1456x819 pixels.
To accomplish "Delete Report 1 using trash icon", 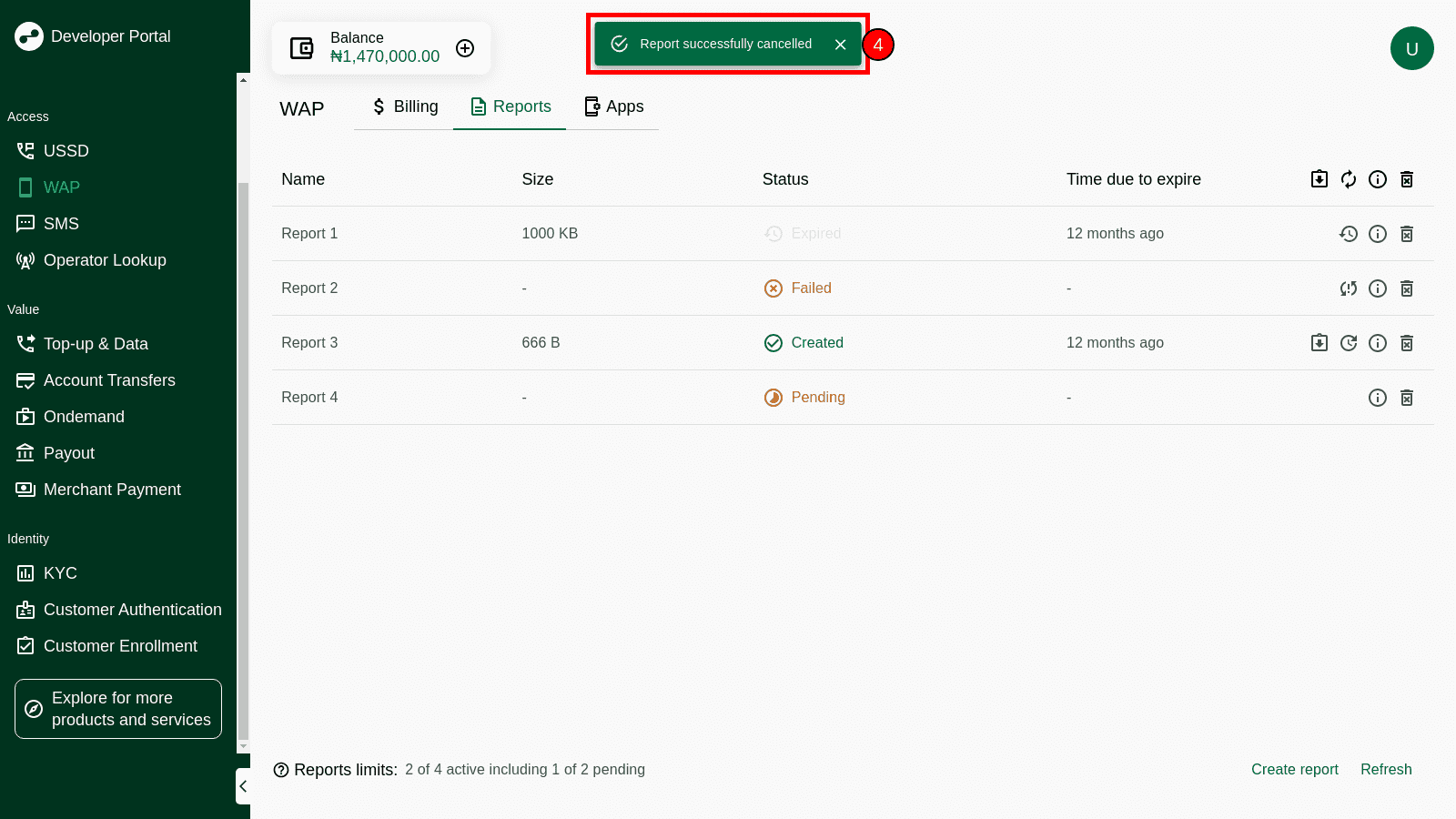I will pos(1406,234).
